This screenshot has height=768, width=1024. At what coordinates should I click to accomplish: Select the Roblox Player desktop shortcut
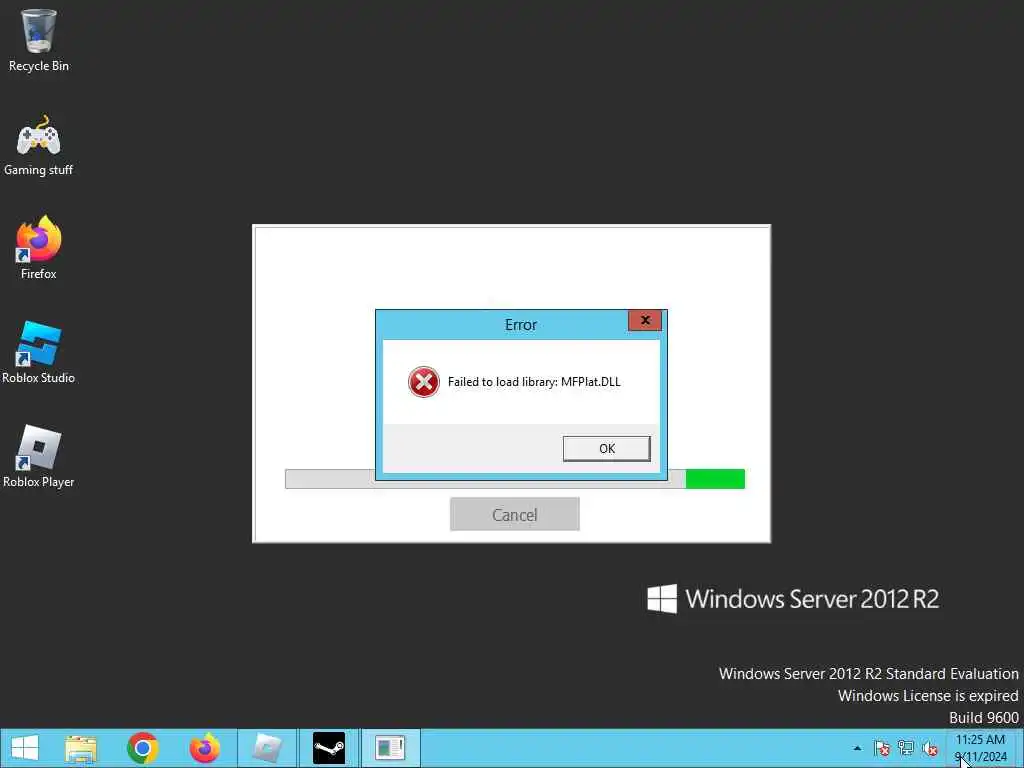(x=39, y=456)
